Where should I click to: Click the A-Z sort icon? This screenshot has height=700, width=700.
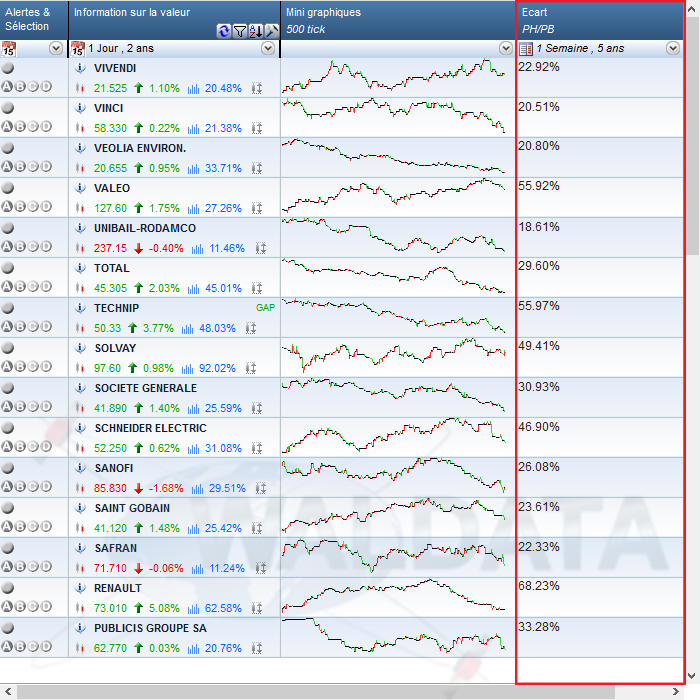click(x=256, y=31)
